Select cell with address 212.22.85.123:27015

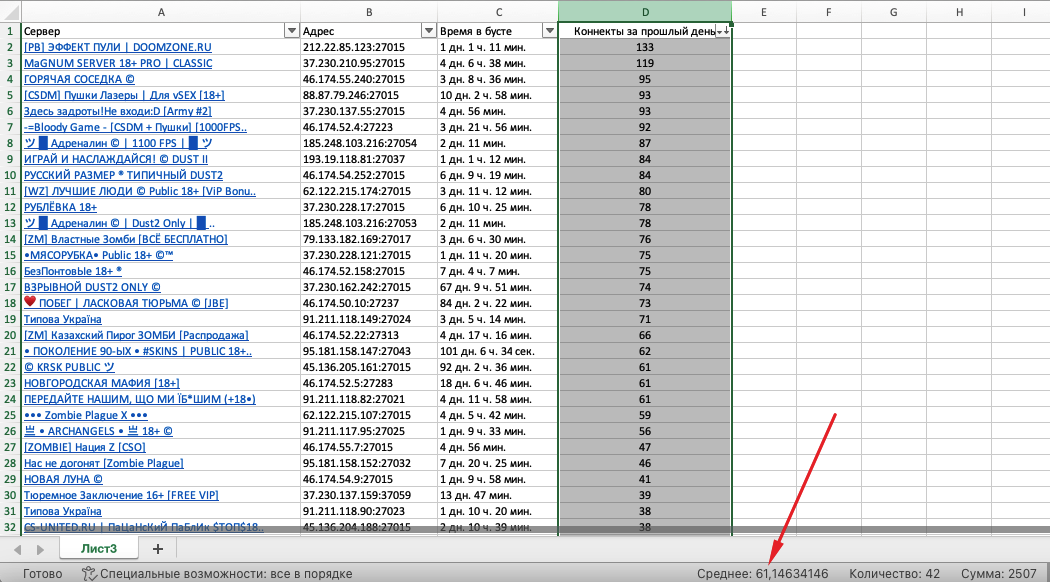pyautogui.click(x=369, y=47)
